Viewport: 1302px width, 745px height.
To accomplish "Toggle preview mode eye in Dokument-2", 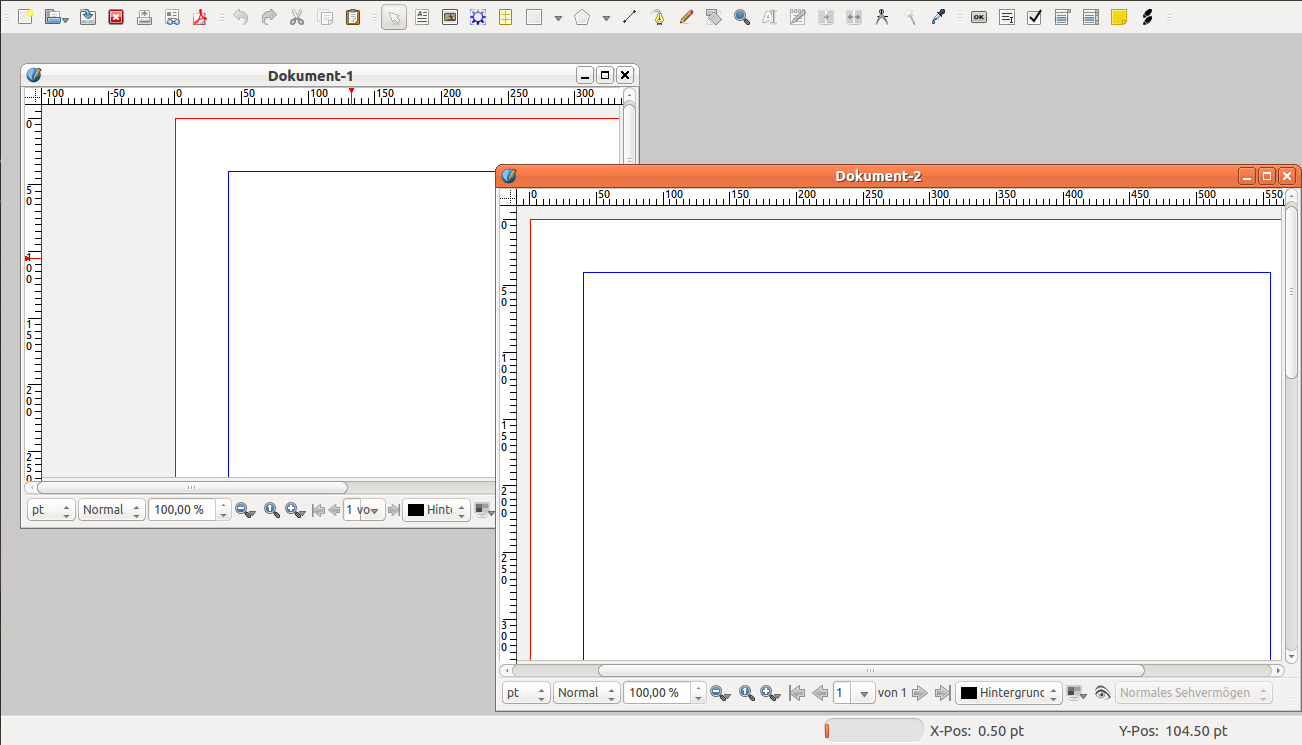I will 1102,693.
